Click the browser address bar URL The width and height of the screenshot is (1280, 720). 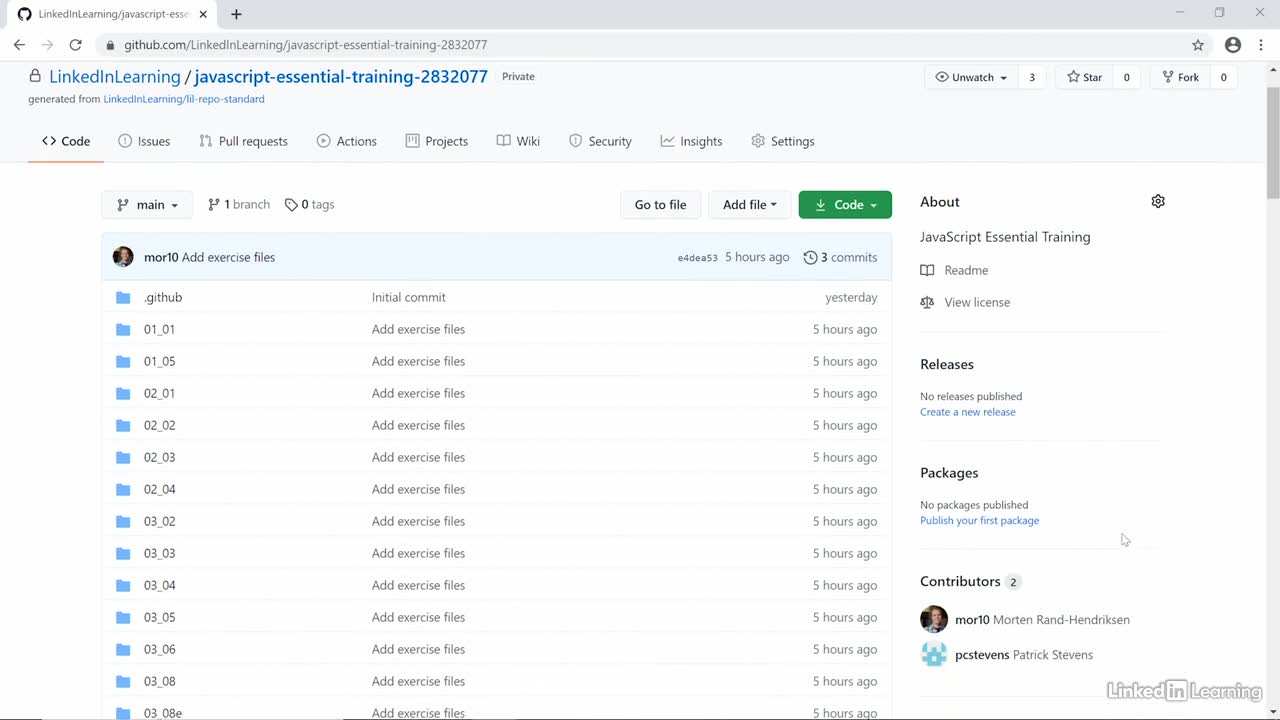[305, 45]
